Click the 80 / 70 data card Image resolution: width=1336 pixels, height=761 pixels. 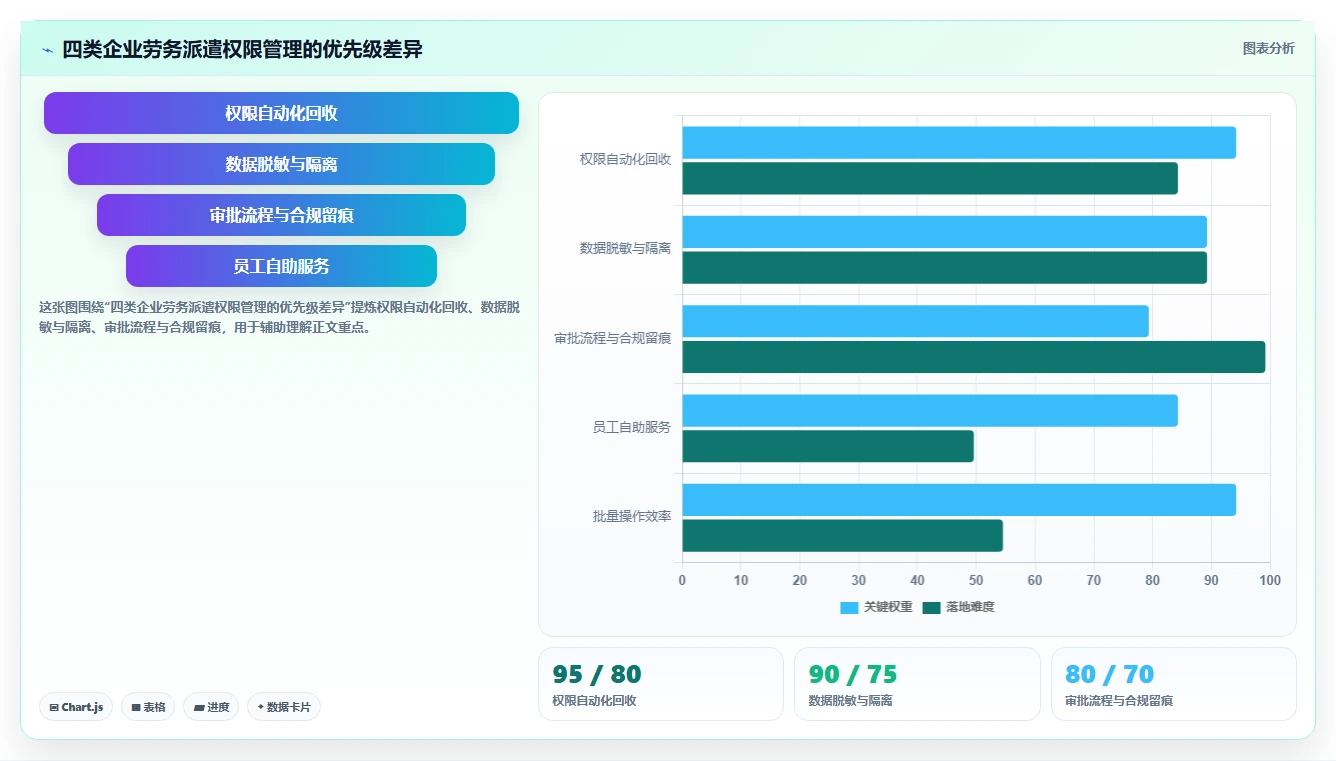coord(1174,684)
